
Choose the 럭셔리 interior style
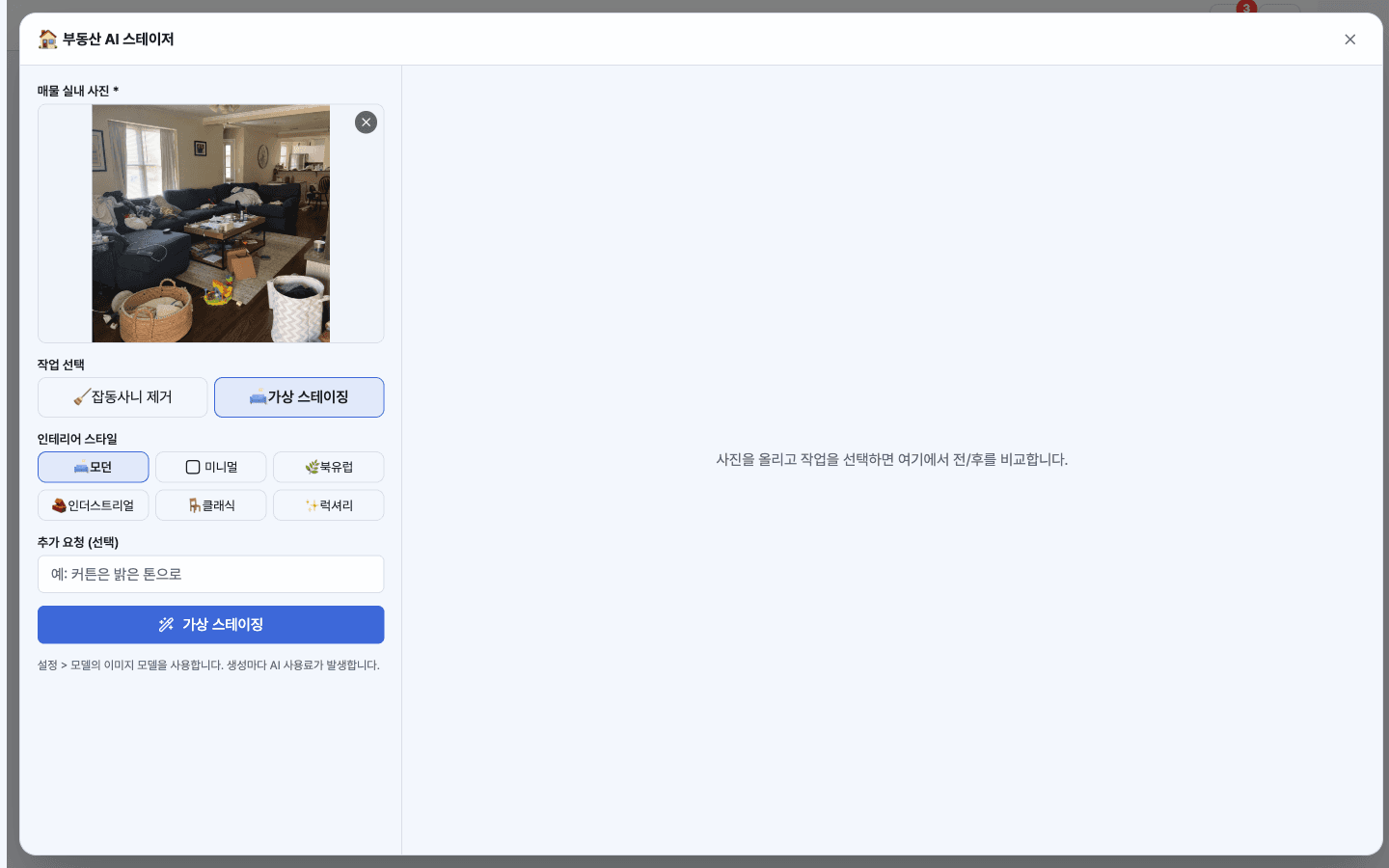point(328,505)
